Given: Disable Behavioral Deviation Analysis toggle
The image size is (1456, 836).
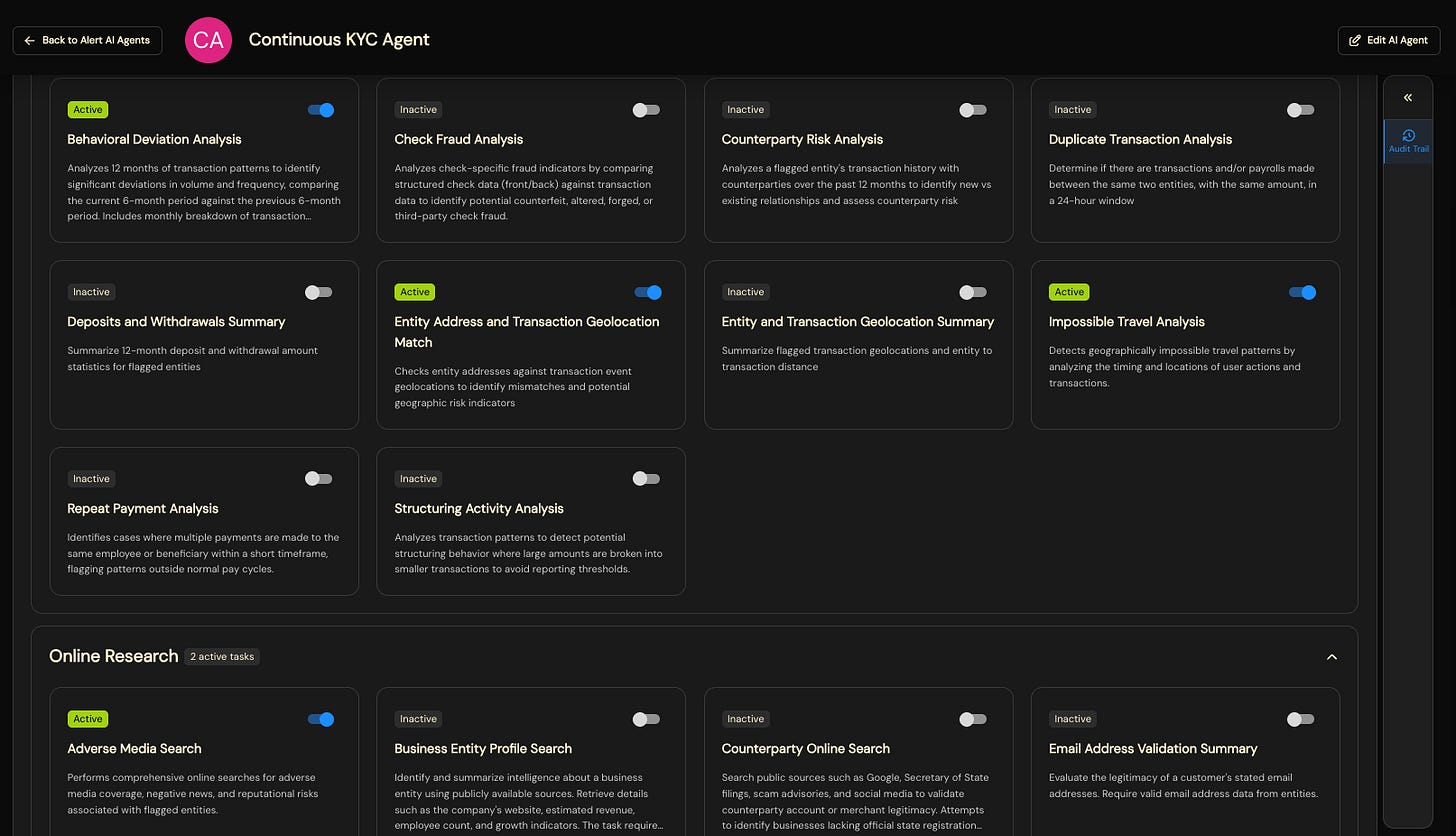Looking at the screenshot, I should click(x=321, y=110).
